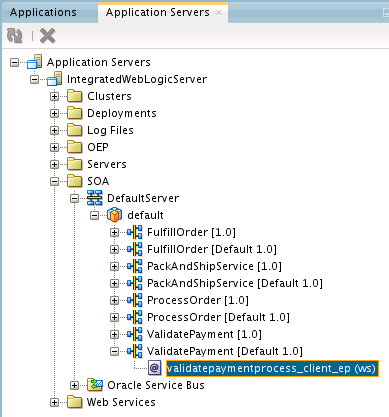Select validatepaymentprocess_client_ep (ws) endpoint

point(272,369)
